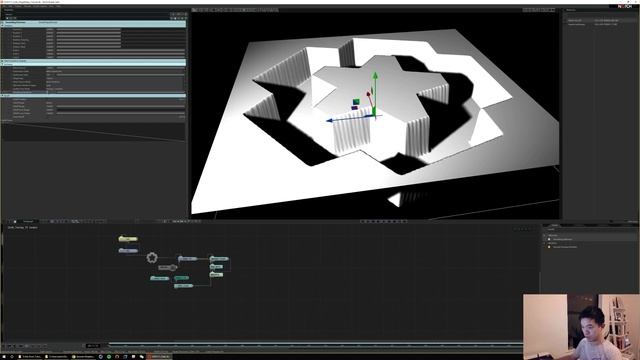This screenshot has height=360, width=640.
Task: Switch to the highlighted Notch taskbar button
Action: tap(160, 356)
